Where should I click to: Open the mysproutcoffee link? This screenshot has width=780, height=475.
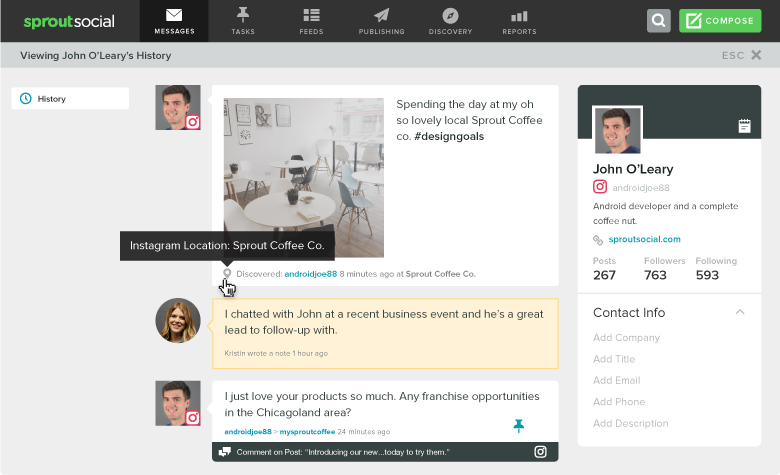point(307,432)
